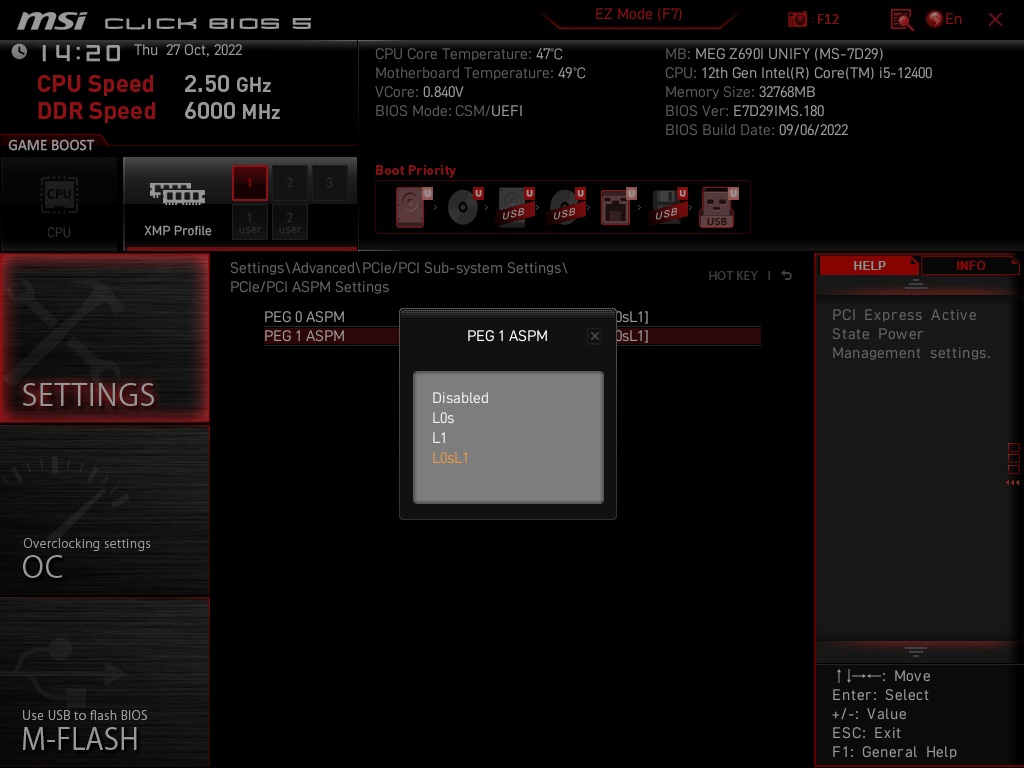This screenshot has width=1024, height=768.
Task: Click the CPU Speed 2.50 GHz value
Action: (x=227, y=84)
